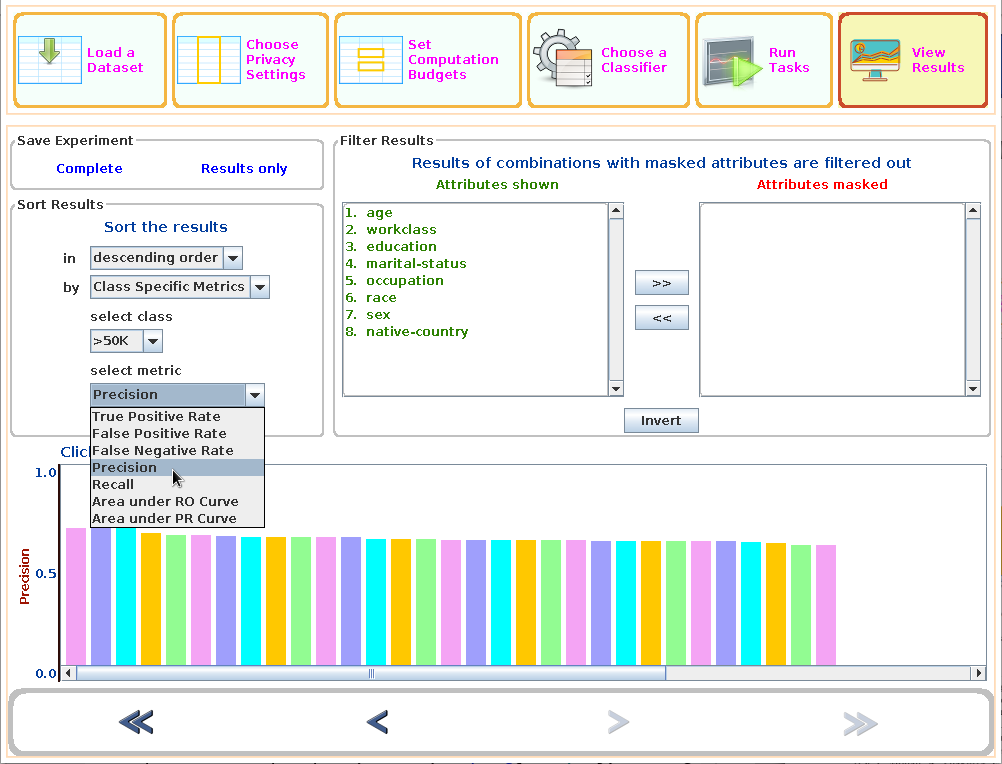Select the occupation attribute in list
This screenshot has width=1002, height=764.
[x=404, y=281]
